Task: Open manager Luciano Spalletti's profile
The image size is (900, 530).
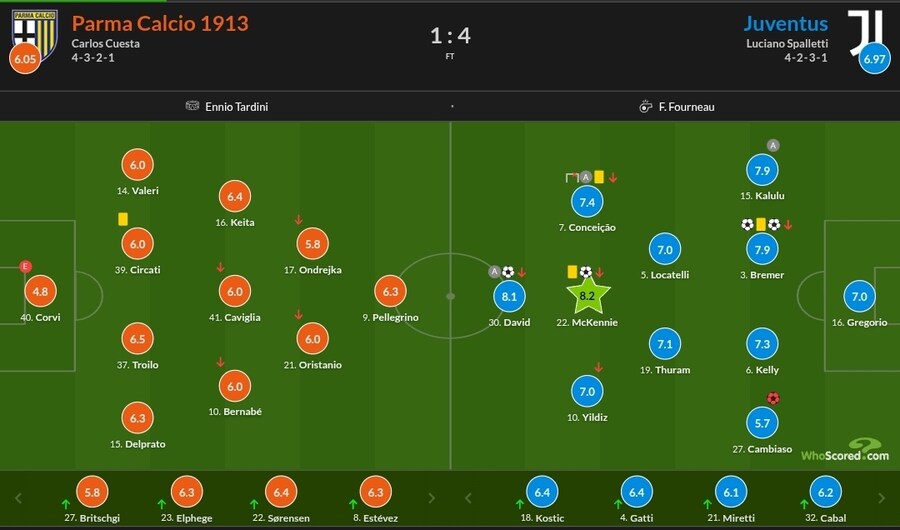Action: (x=787, y=43)
